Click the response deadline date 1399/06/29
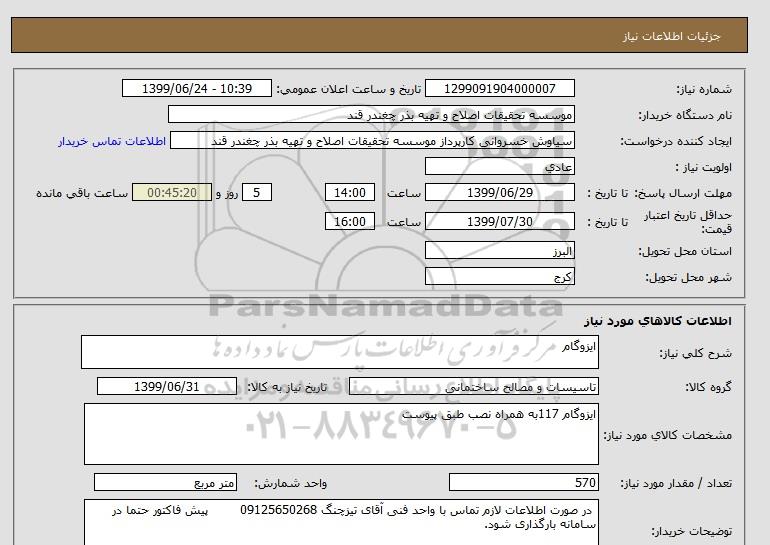770x545 pixels. pyautogui.click(x=499, y=192)
